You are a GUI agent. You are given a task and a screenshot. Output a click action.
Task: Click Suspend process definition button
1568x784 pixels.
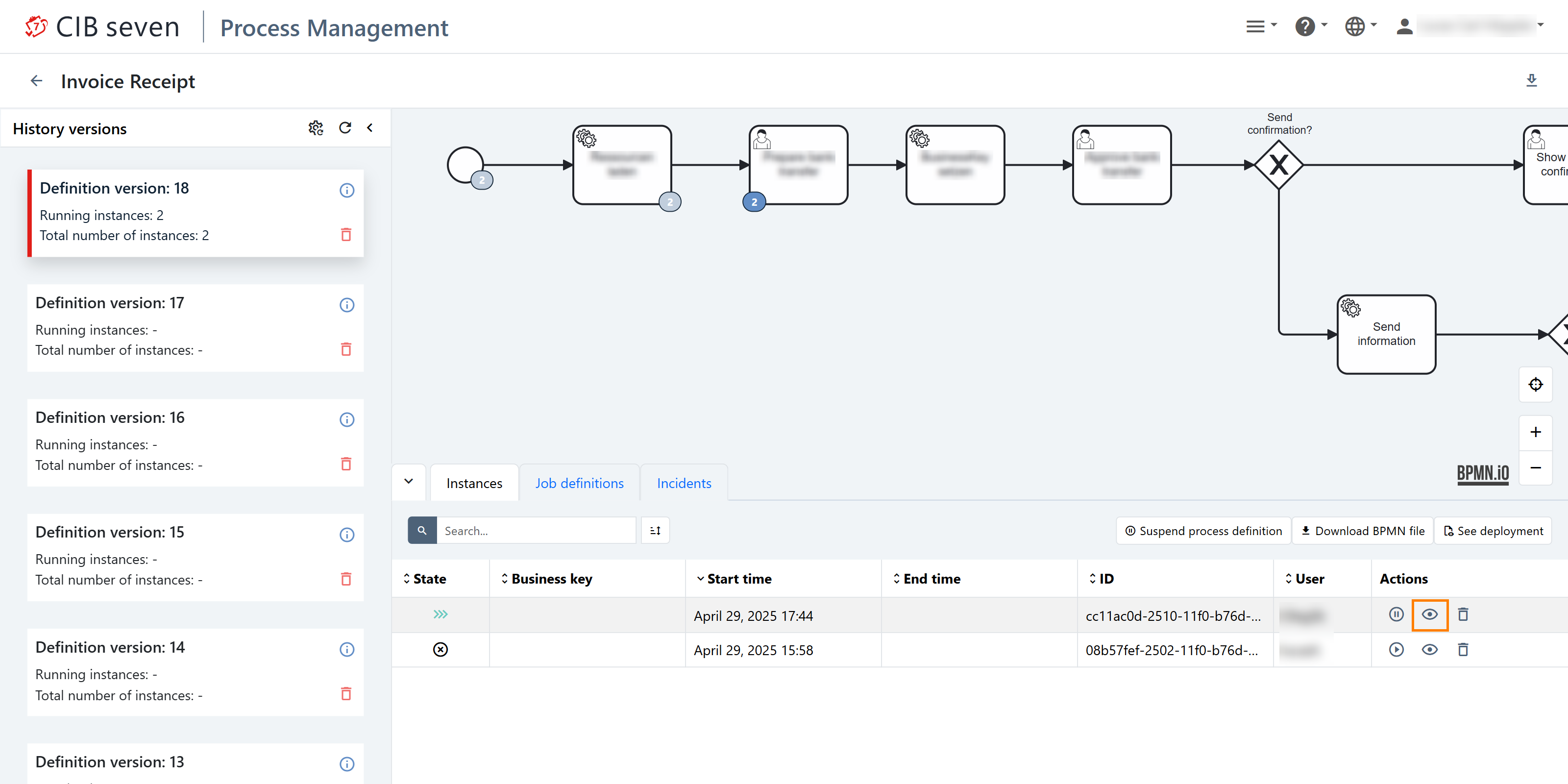click(x=1203, y=530)
